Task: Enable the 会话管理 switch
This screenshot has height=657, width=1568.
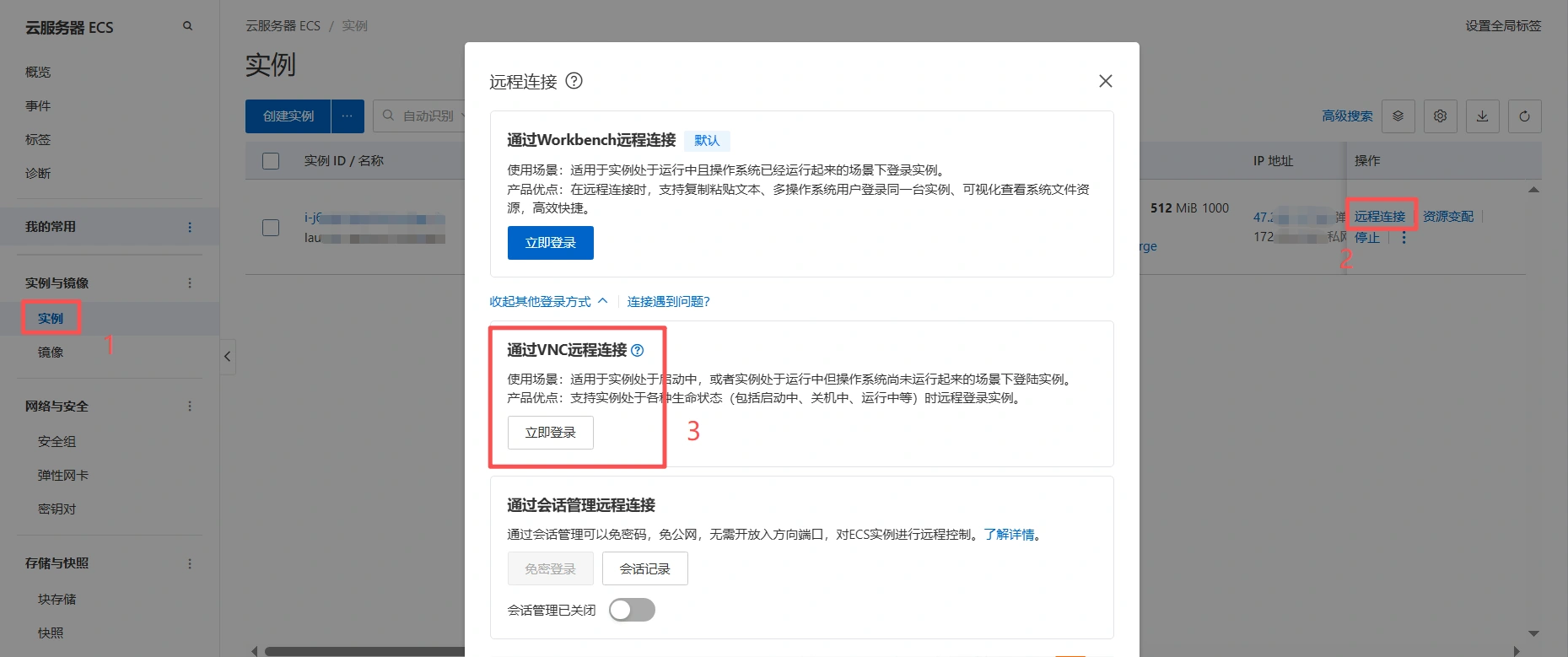Action: pos(632,610)
